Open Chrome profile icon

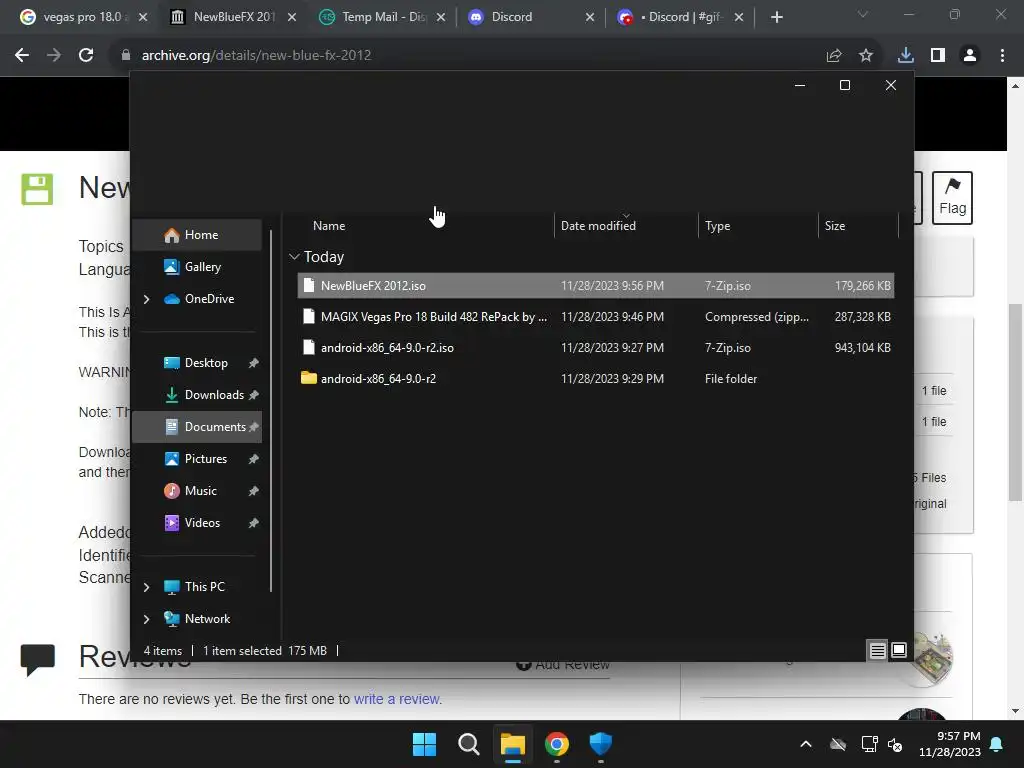point(970,56)
